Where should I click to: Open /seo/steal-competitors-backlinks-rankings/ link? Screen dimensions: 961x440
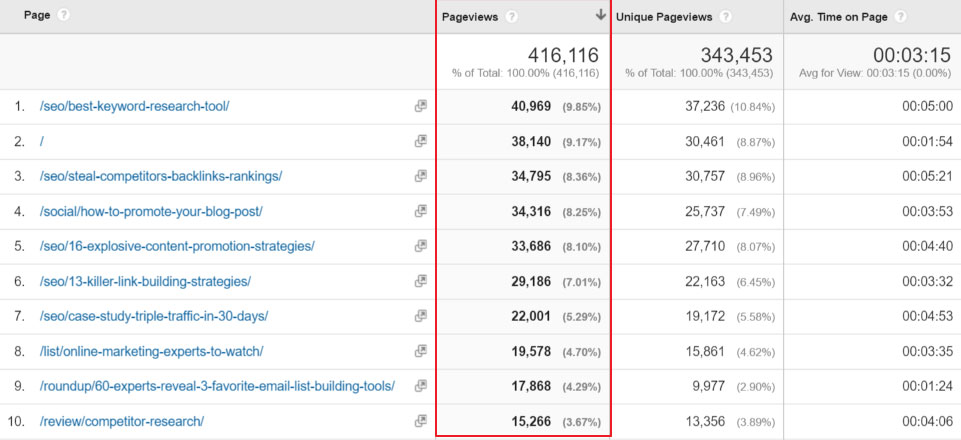click(161, 176)
